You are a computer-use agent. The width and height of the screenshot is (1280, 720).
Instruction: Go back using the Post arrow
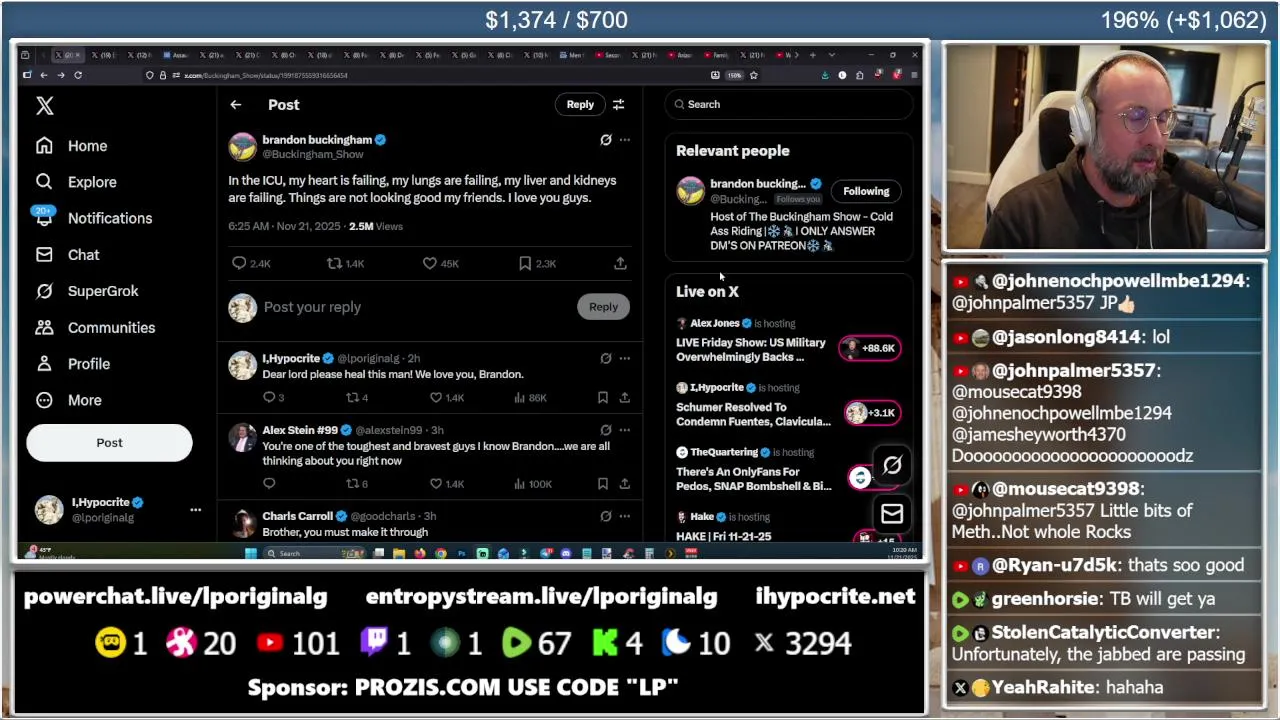tap(236, 105)
